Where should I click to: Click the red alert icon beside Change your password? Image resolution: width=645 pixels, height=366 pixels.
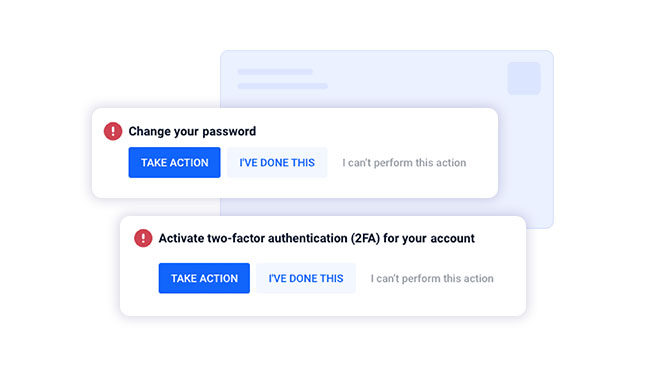[x=113, y=131]
